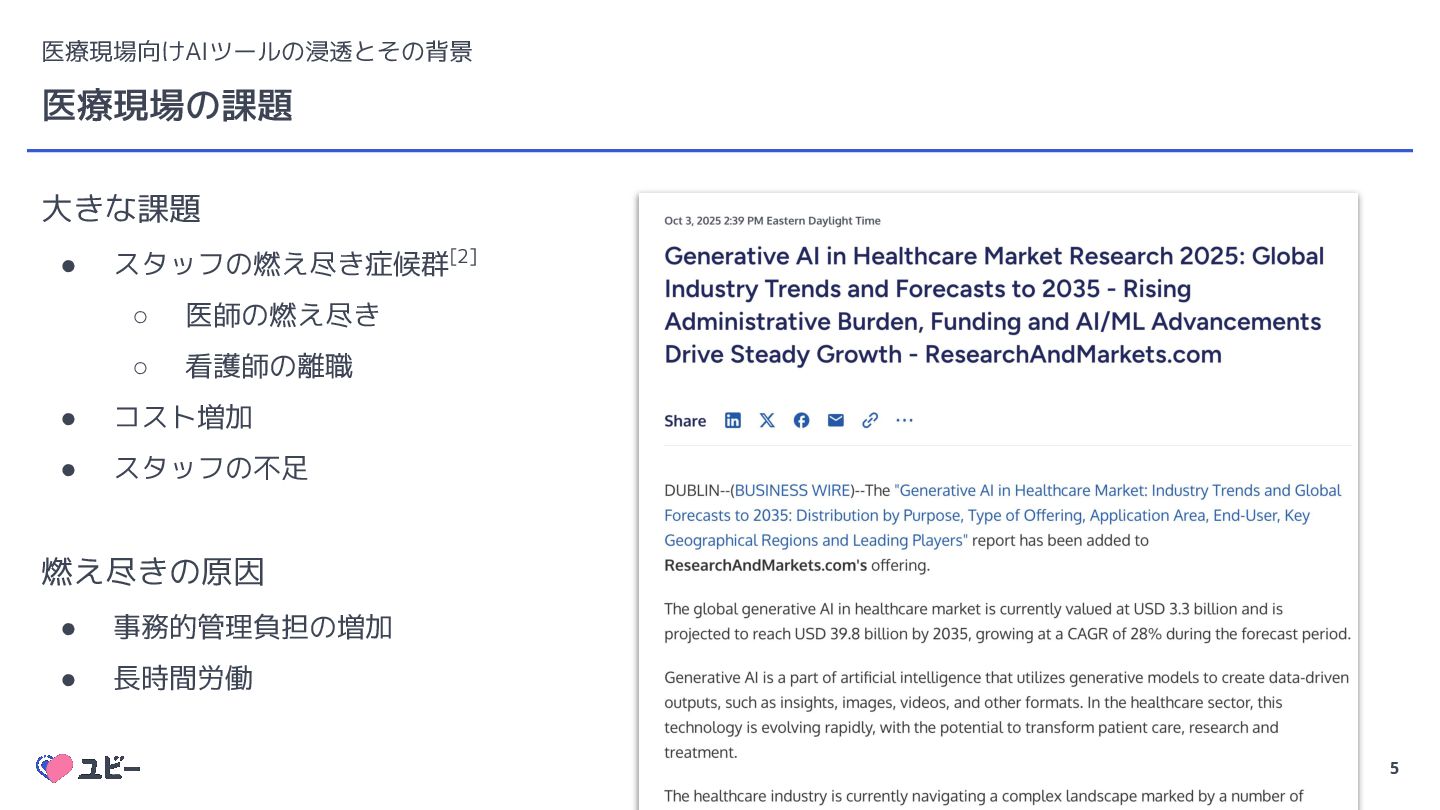Click the heading 大きな課題
The width and height of the screenshot is (1440, 810).
pos(121,209)
